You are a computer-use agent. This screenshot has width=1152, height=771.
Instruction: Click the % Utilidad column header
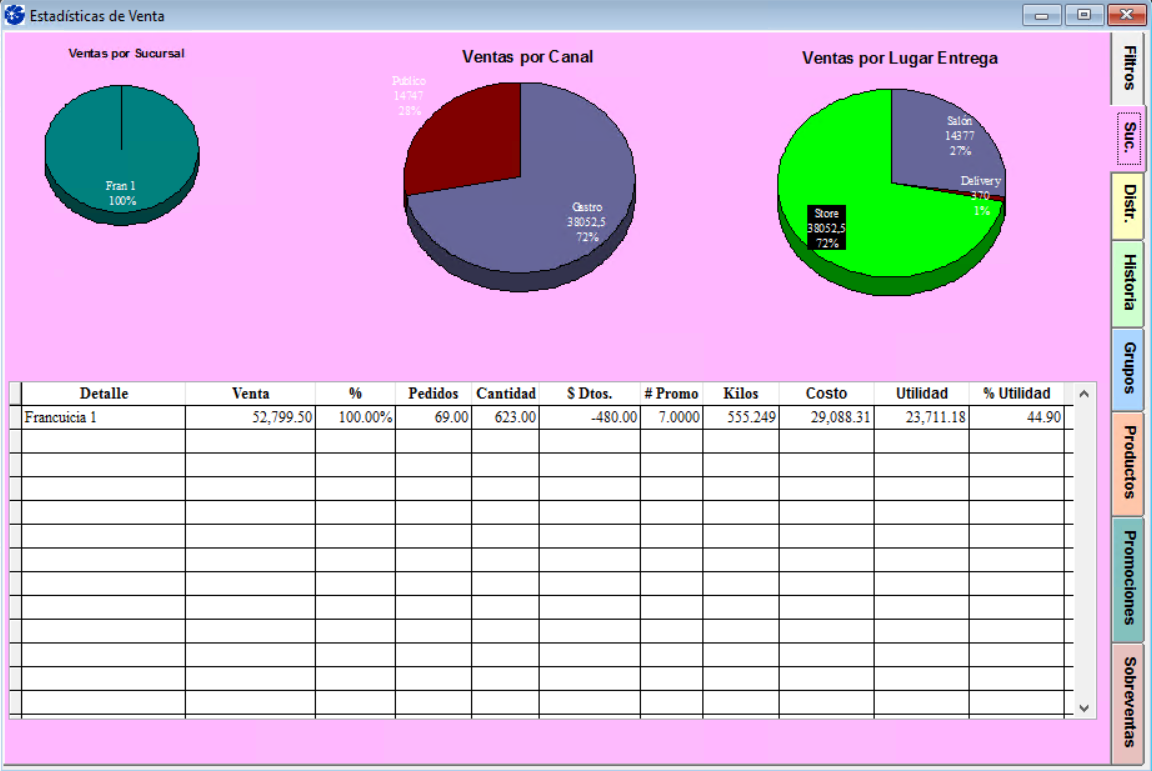click(x=1016, y=393)
